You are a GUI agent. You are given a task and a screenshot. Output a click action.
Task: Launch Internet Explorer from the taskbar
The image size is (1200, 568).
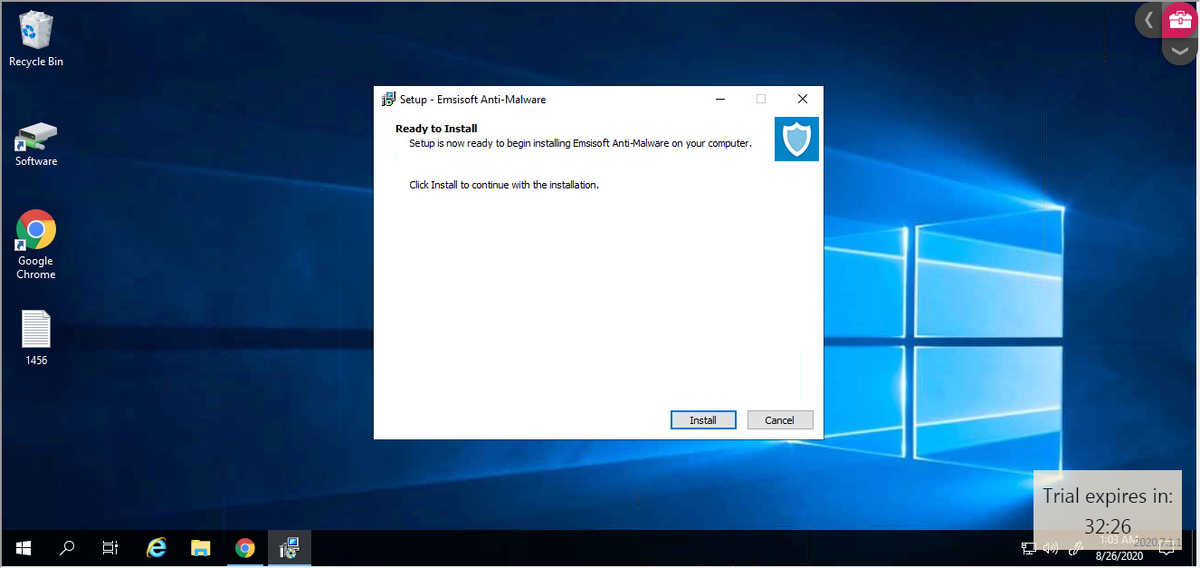tap(156, 548)
